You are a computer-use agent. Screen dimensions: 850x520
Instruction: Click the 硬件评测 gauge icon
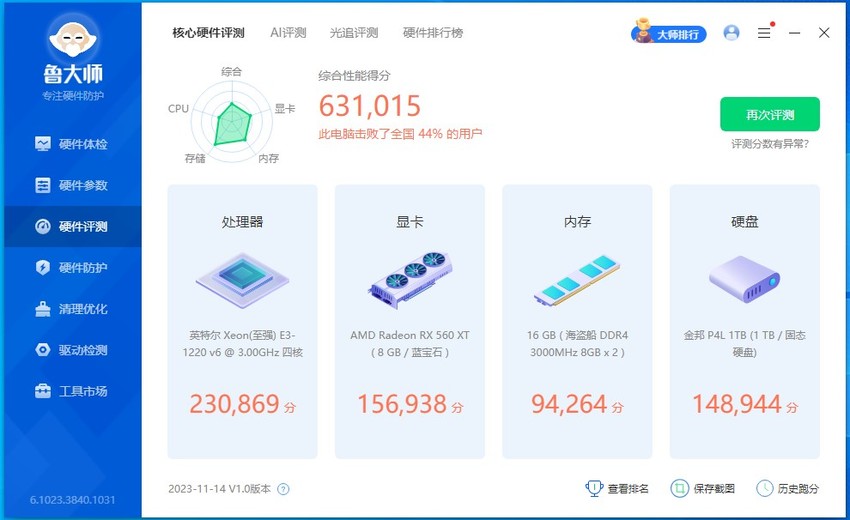[42, 226]
